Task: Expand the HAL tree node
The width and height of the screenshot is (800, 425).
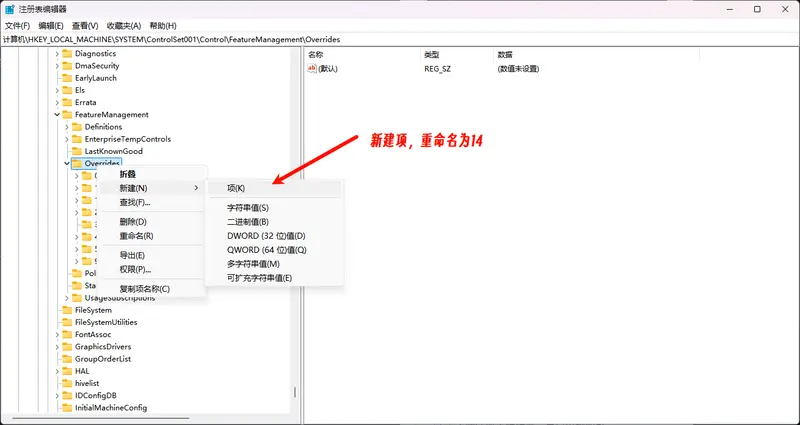Action: point(57,371)
